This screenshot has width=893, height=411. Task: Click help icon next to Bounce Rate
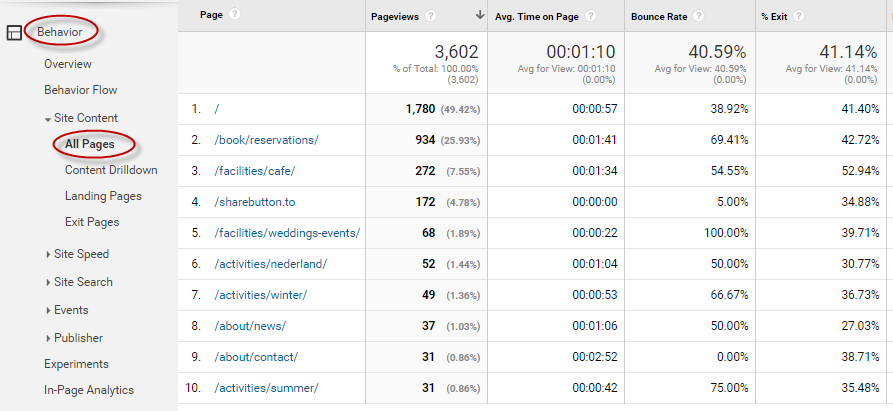click(698, 16)
